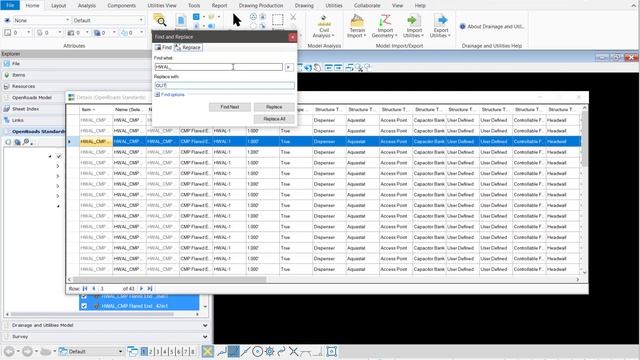Click the Replace with input field
Viewport: 640px width, 360px height.
pyautogui.click(x=224, y=85)
